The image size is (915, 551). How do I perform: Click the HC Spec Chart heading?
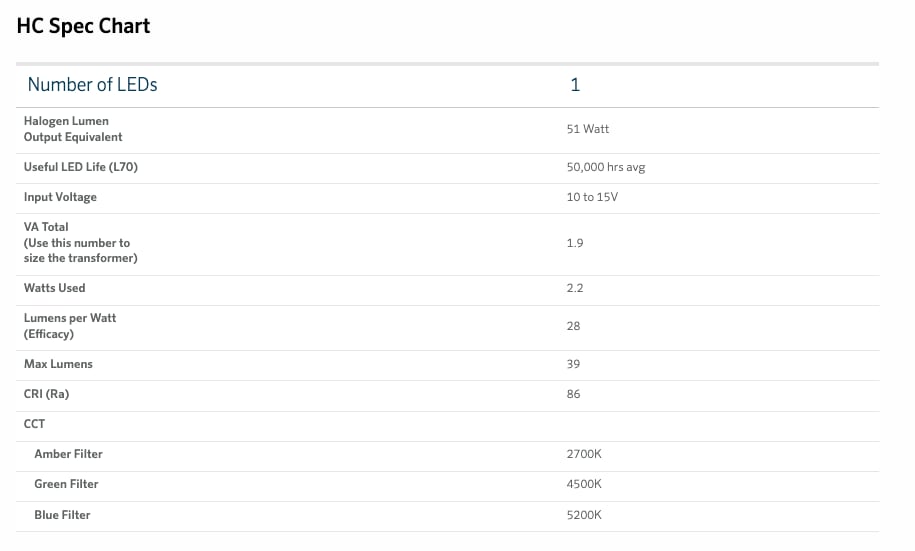tap(83, 26)
